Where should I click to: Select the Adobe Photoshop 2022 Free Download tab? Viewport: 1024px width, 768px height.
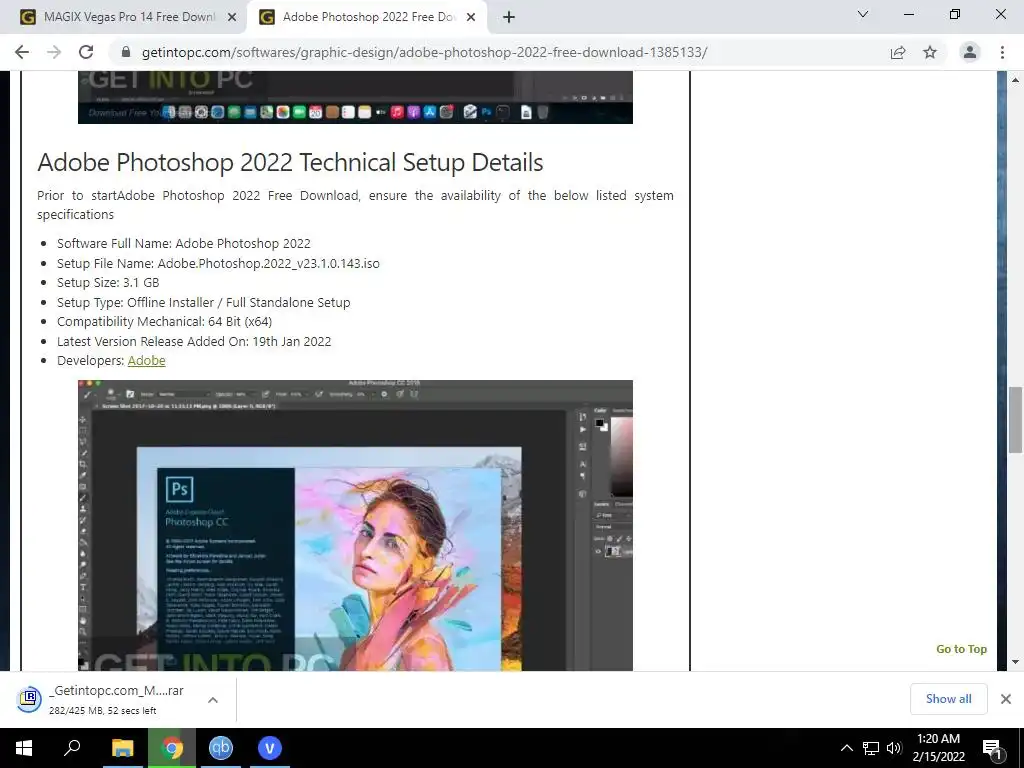(366, 17)
